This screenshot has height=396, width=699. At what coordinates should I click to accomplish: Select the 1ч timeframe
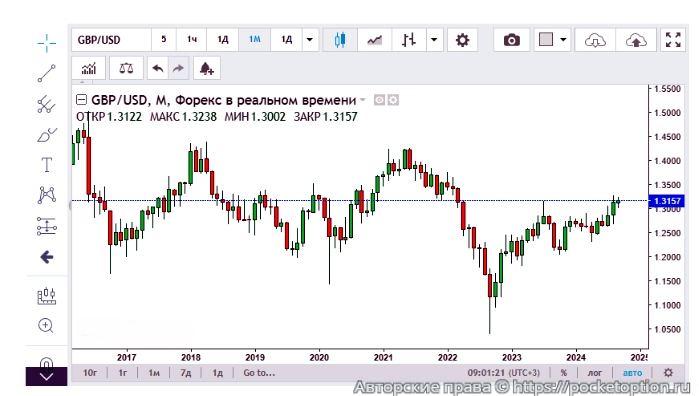192,40
